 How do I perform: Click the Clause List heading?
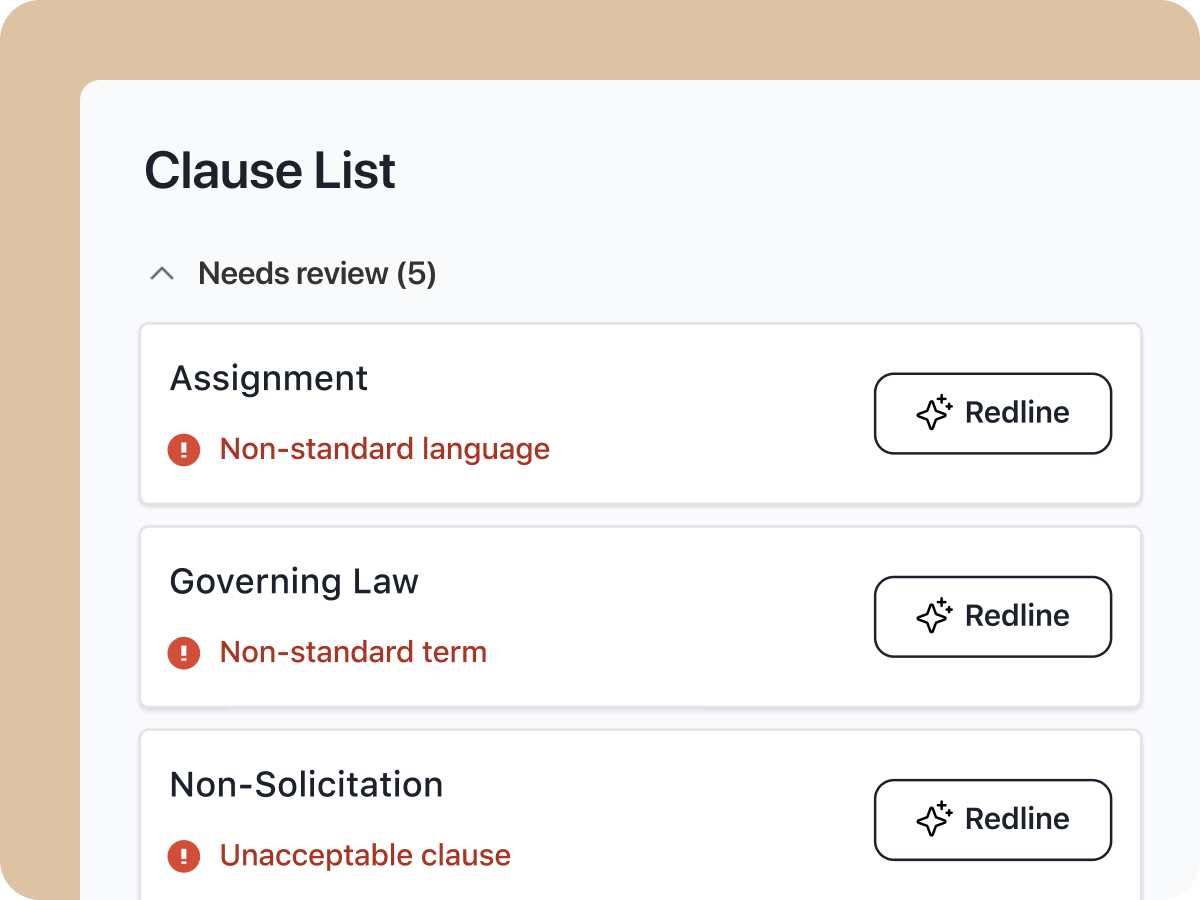tap(269, 170)
